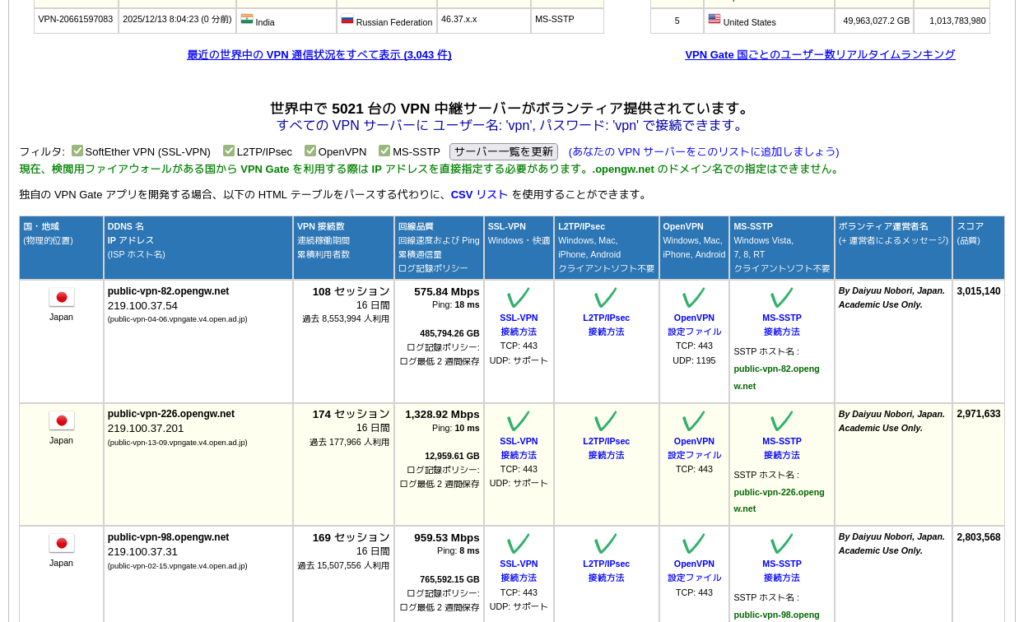Click the MS-SSTP checkmark for public-vpn-226
1024x622 pixels.
pyautogui.click(x=779, y=420)
